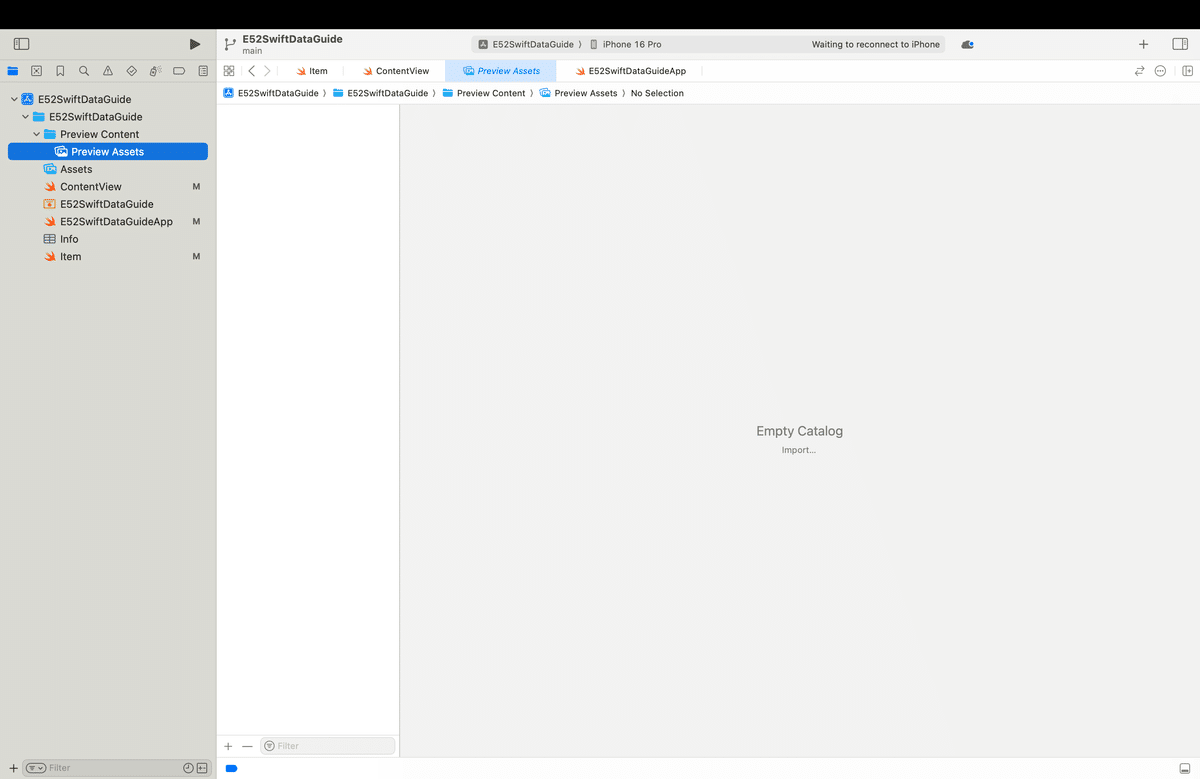Viewport: 1200px width, 779px height.
Task: Focus the asset catalog Filter field
Action: 328,746
